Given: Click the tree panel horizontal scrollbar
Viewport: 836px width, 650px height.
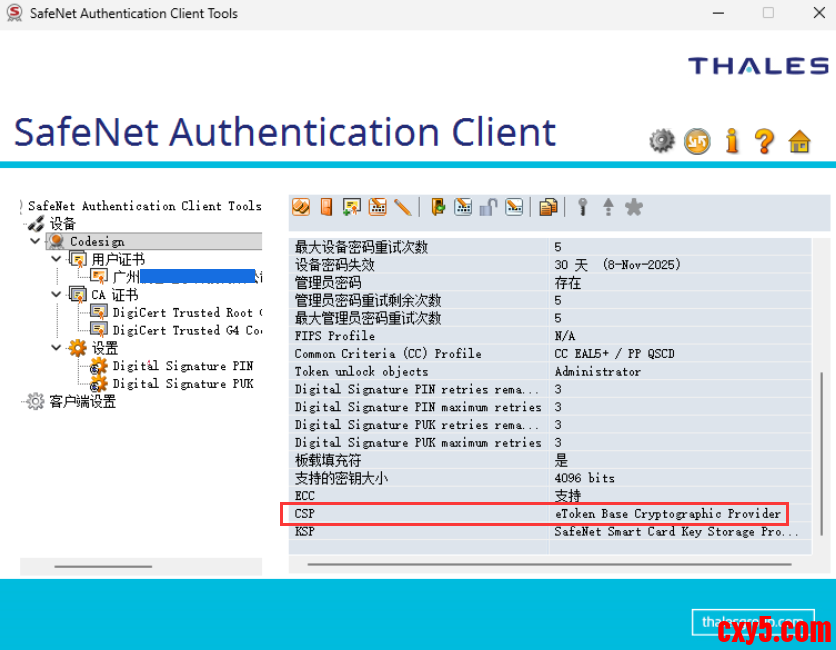Looking at the screenshot, I should (x=103, y=566).
